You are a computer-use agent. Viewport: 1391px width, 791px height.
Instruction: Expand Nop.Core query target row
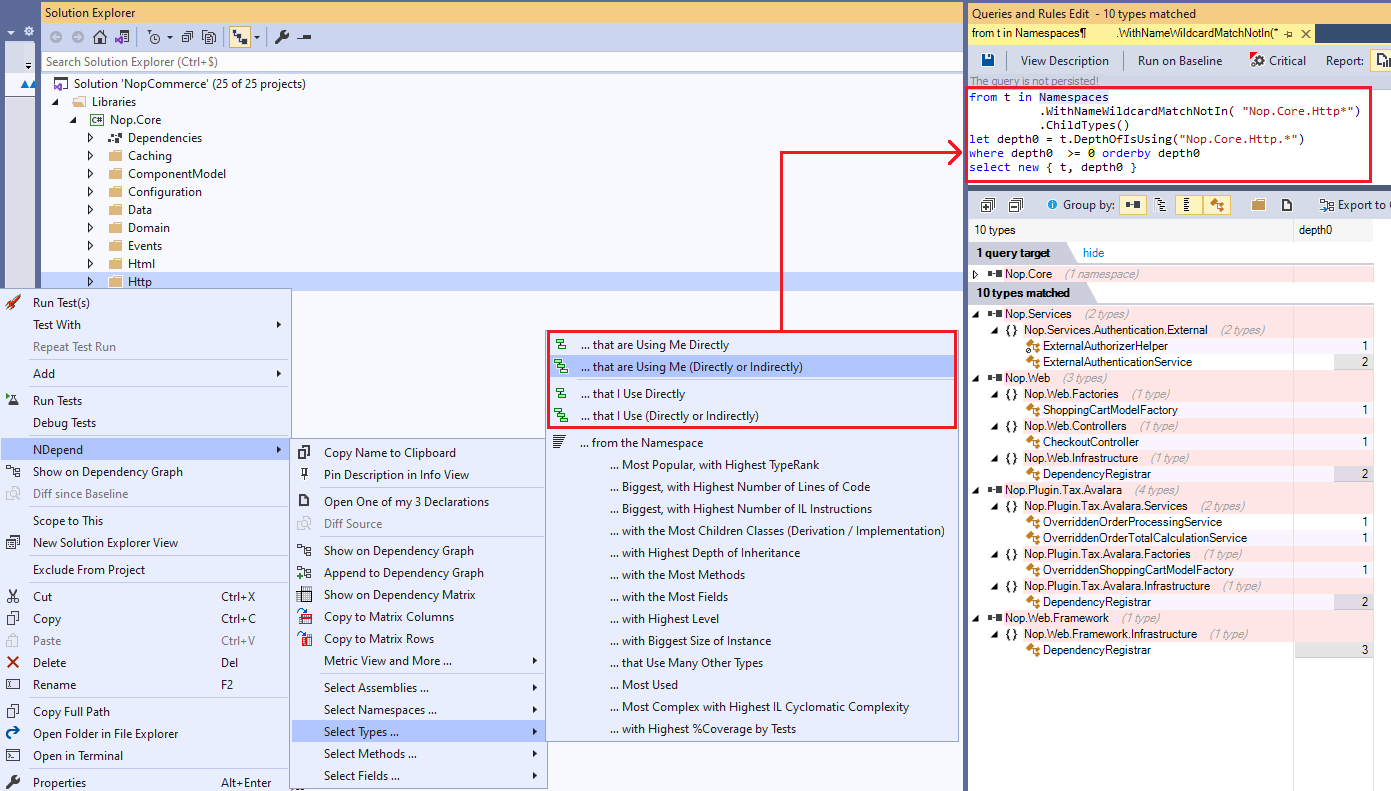(976, 274)
